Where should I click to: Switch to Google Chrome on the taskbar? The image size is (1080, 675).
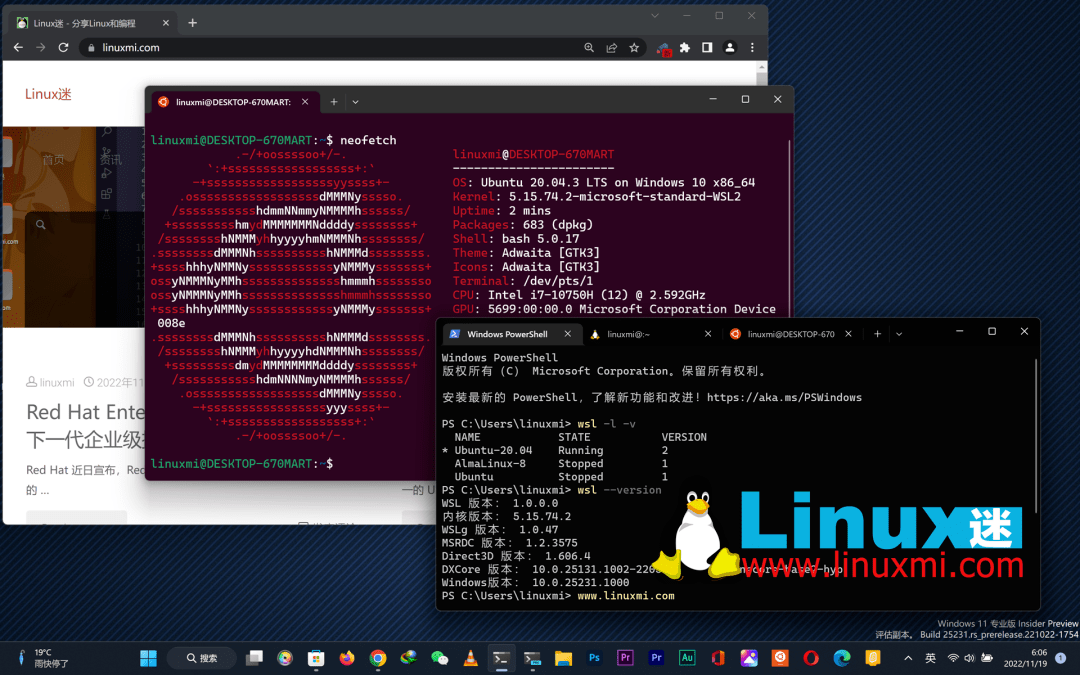click(377, 658)
